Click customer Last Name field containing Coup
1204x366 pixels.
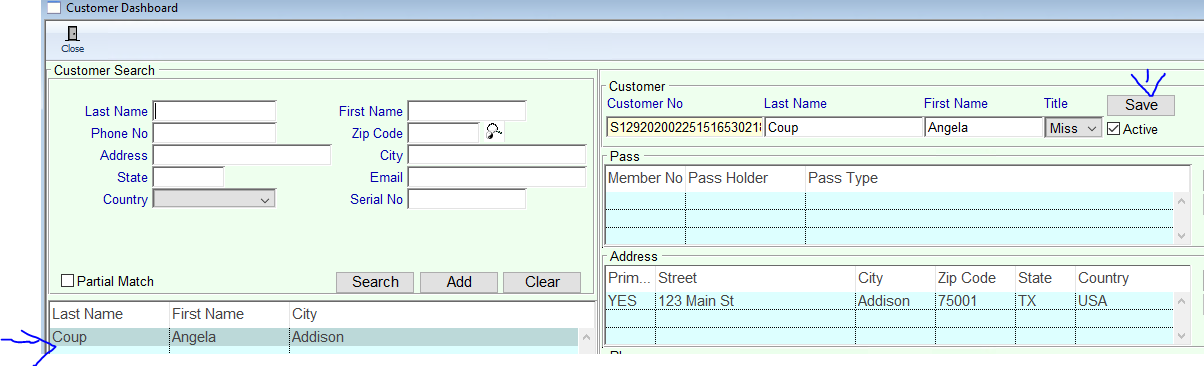[844, 127]
